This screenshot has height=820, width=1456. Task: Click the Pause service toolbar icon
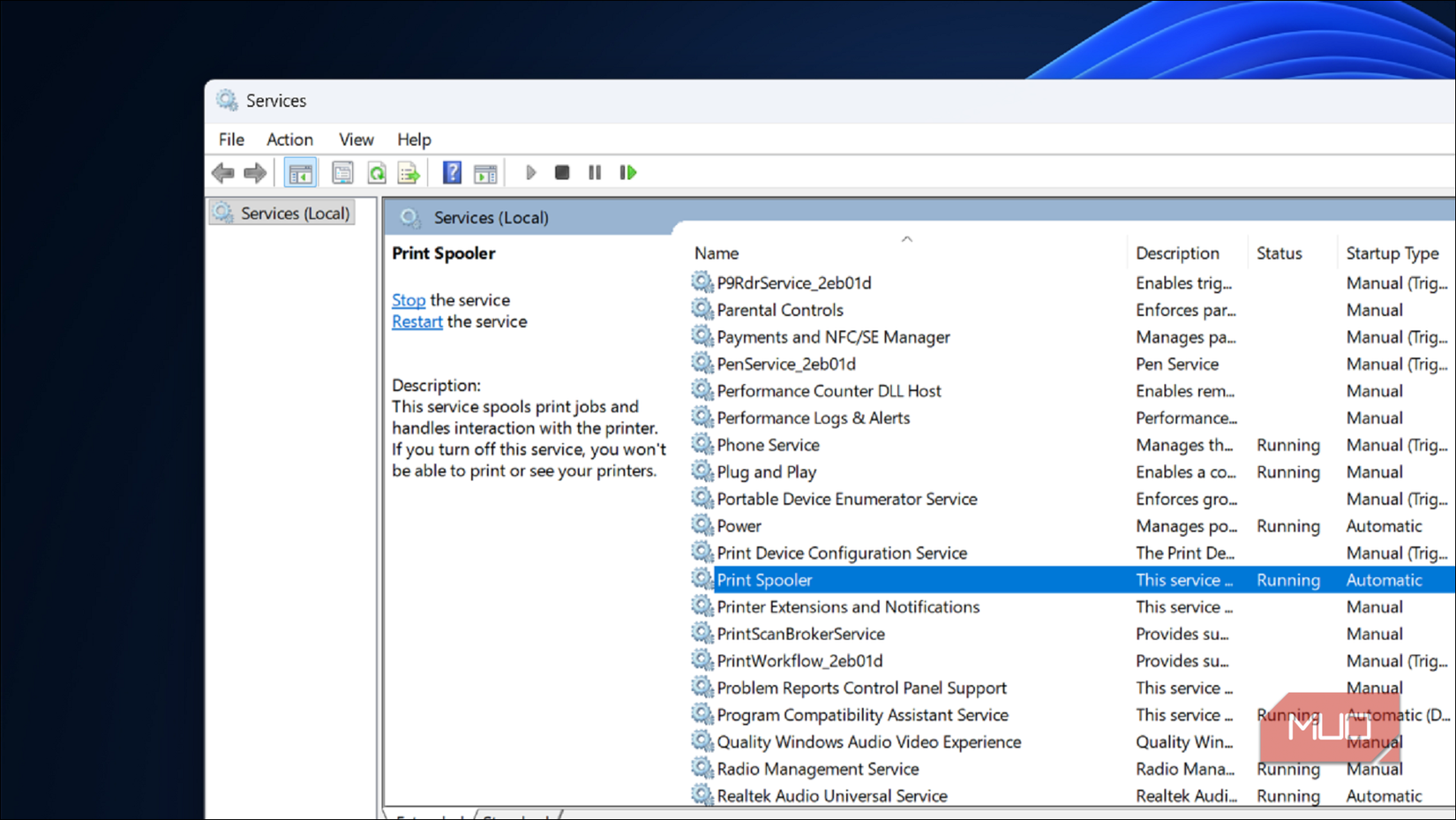(594, 172)
